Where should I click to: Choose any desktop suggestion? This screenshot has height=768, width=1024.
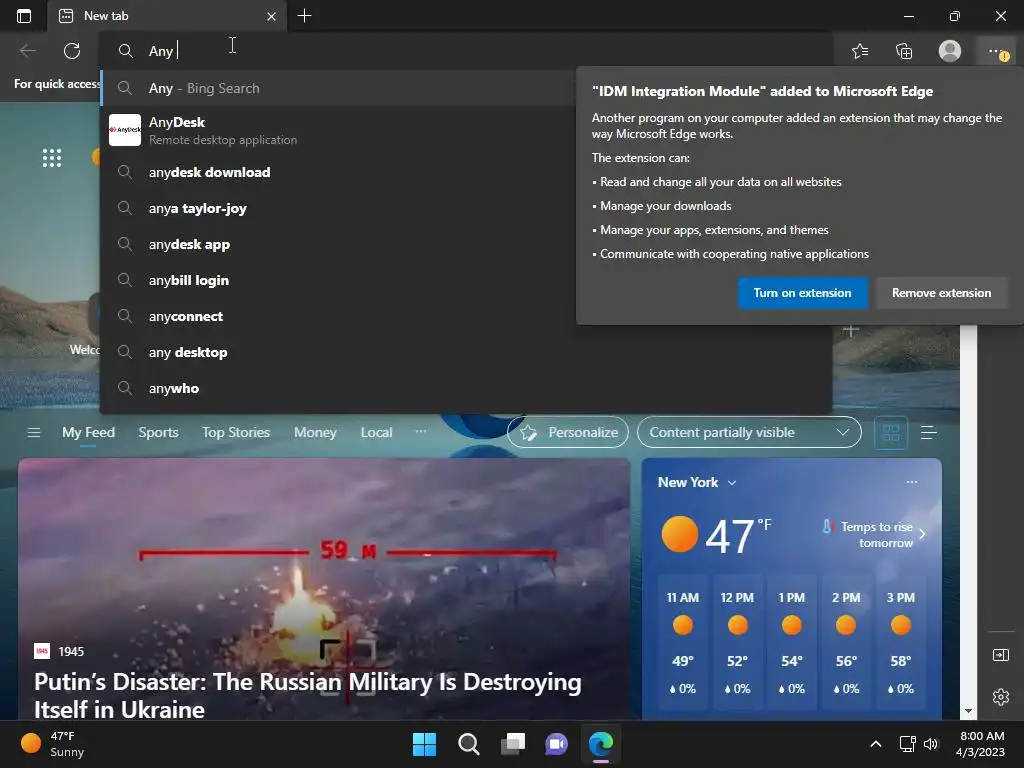point(467,352)
